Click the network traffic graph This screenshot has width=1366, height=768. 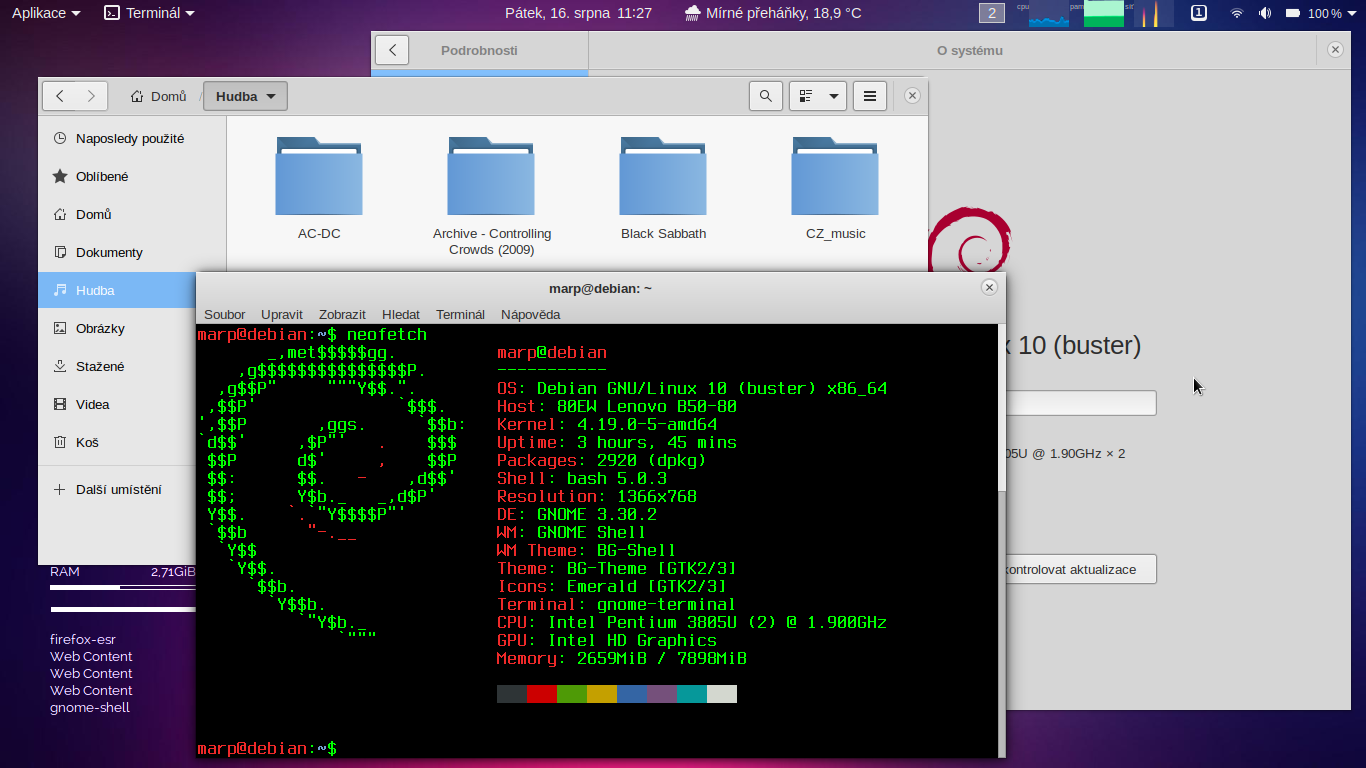pyautogui.click(x=1155, y=13)
